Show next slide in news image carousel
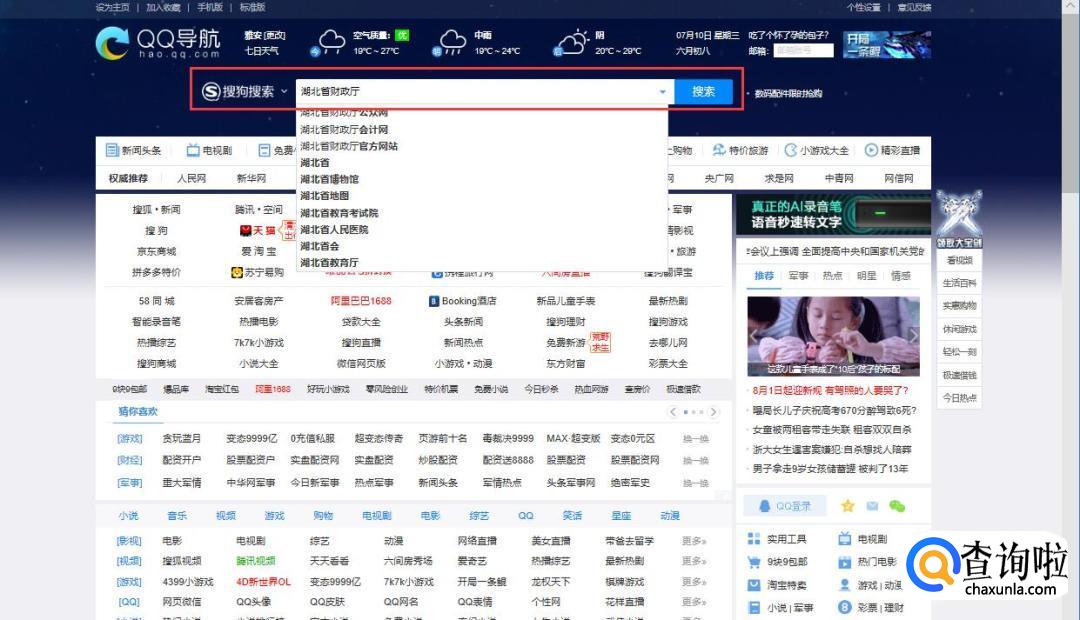Image resolution: width=1080 pixels, height=620 pixels. point(914,335)
